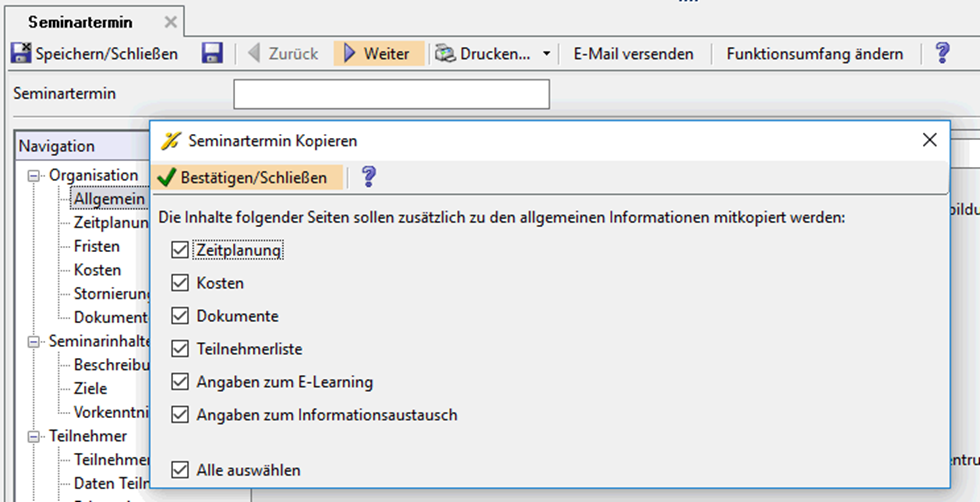This screenshot has width=980, height=502.
Task: Click the Weiter forward arrow
Action: (x=350, y=54)
